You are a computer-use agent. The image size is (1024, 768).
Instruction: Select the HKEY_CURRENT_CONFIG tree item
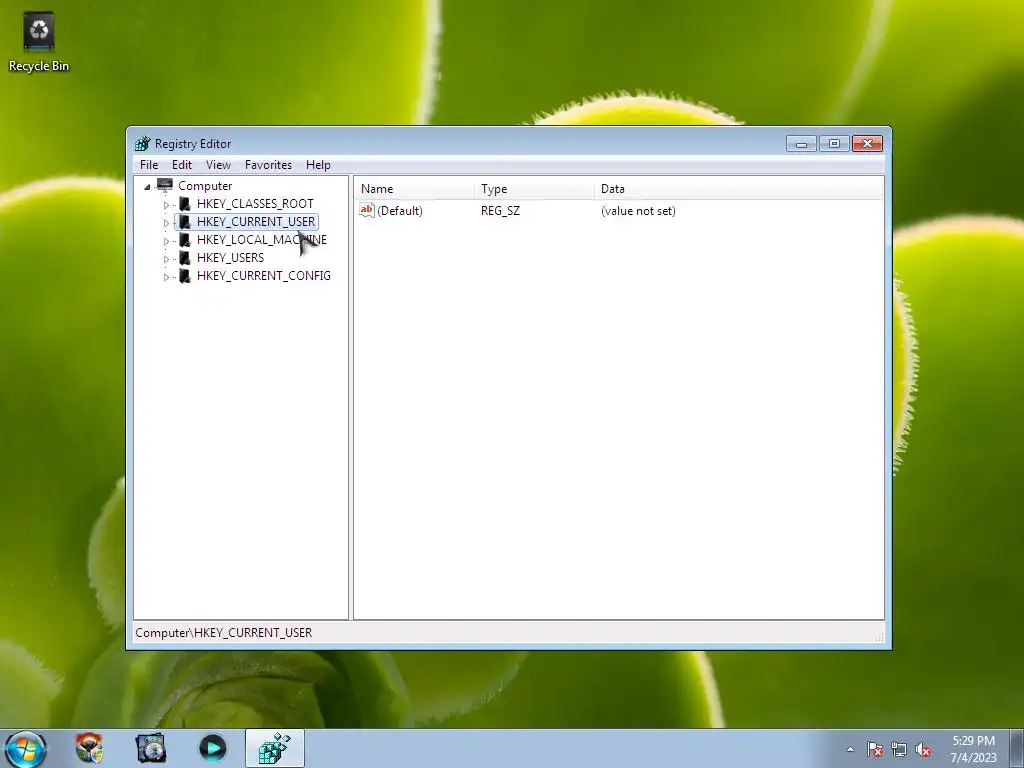[x=263, y=276]
